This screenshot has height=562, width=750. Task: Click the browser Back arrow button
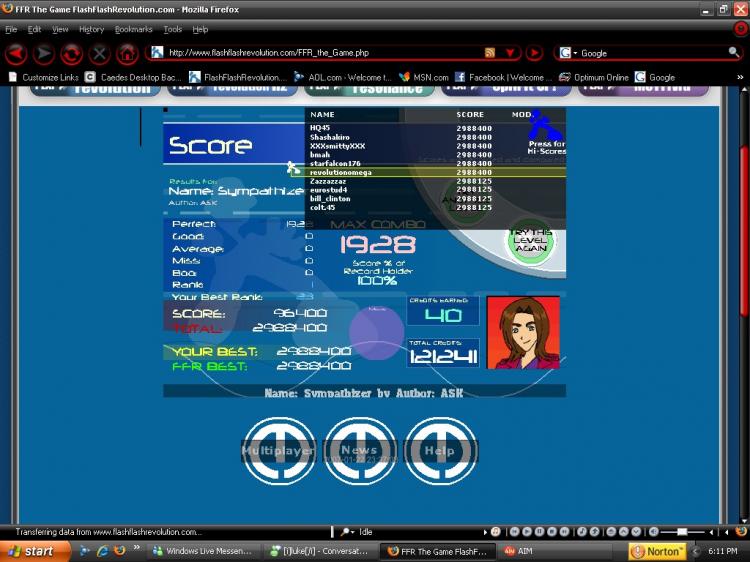click(x=16, y=53)
